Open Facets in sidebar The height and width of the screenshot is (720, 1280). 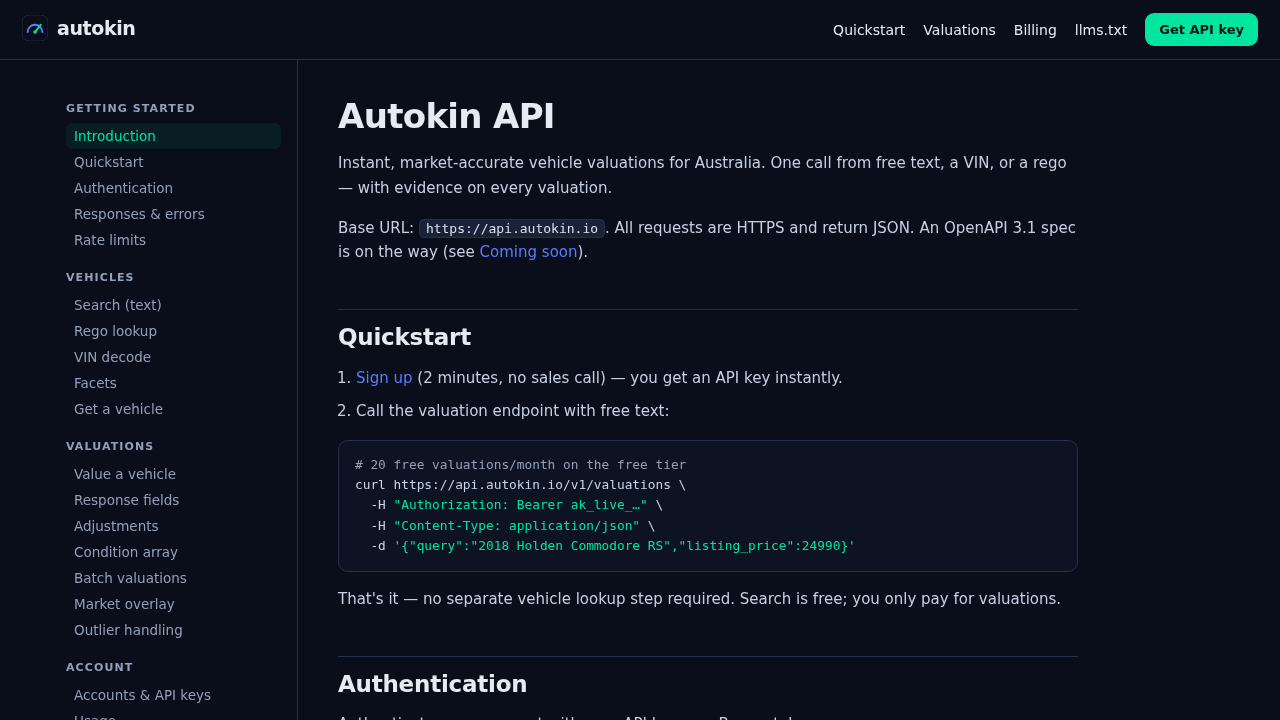(x=173, y=383)
